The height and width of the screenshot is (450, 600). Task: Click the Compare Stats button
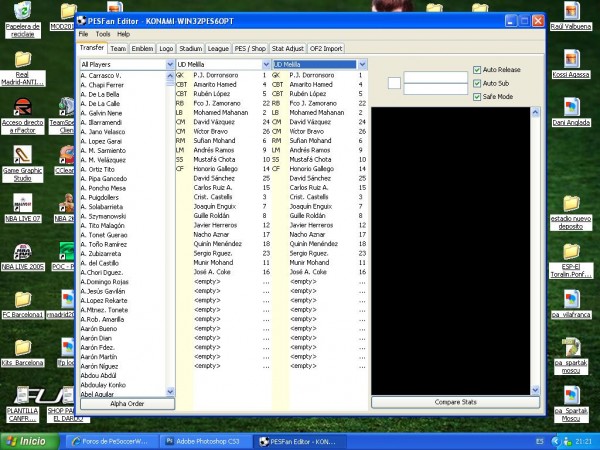(x=455, y=402)
